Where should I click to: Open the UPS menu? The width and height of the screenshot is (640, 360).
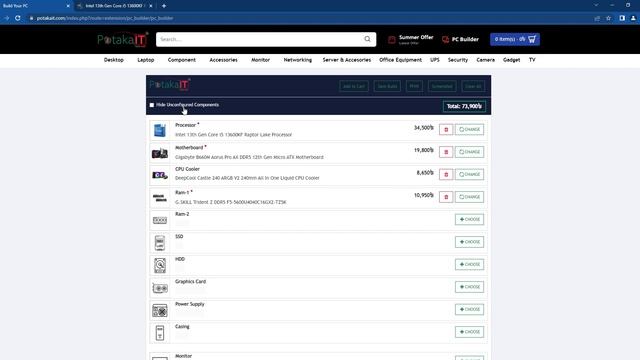click(435, 60)
